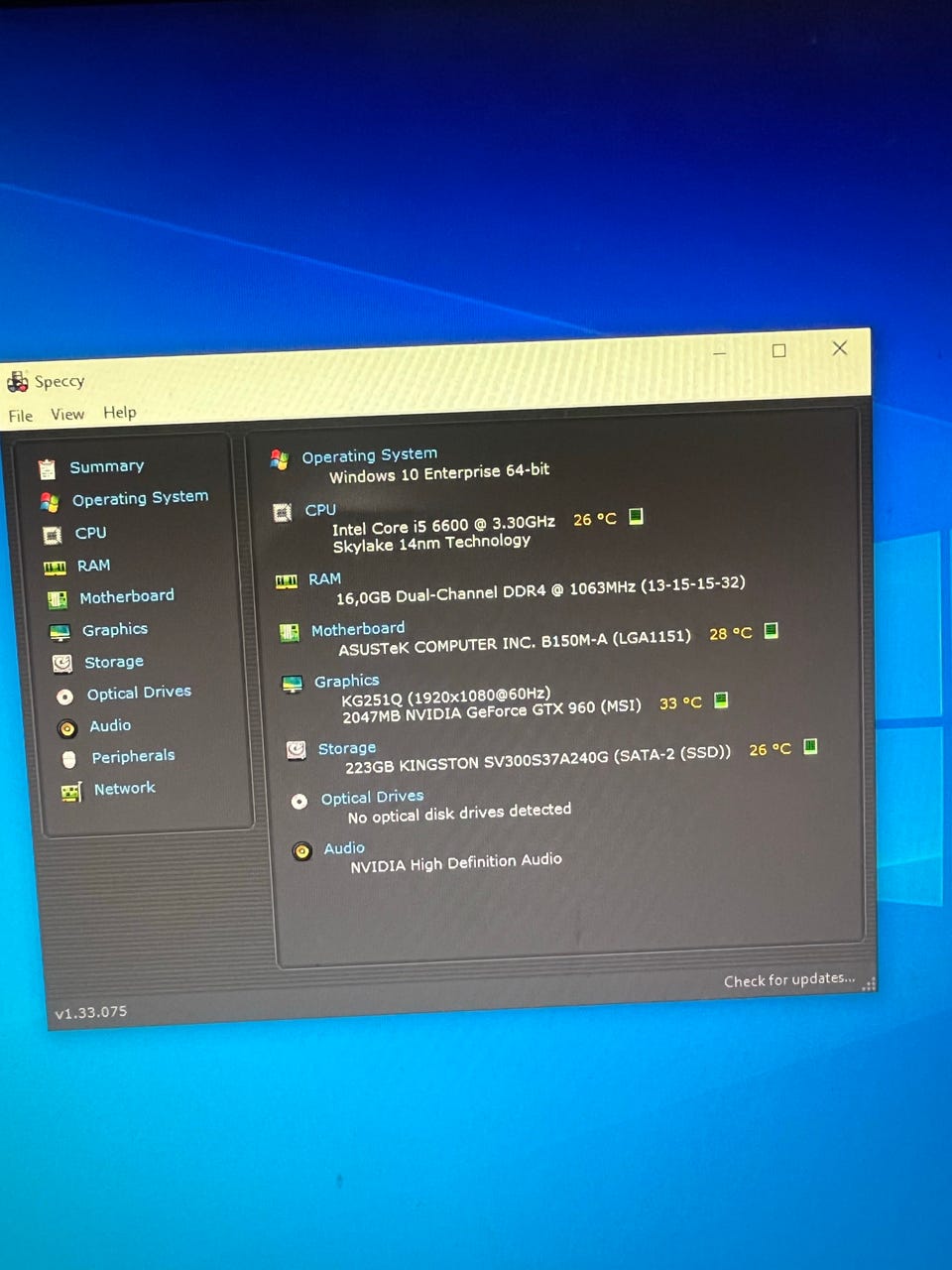Image resolution: width=952 pixels, height=1270 pixels.
Task: Click the graphics temperature value 33 °C
Action: (x=680, y=702)
